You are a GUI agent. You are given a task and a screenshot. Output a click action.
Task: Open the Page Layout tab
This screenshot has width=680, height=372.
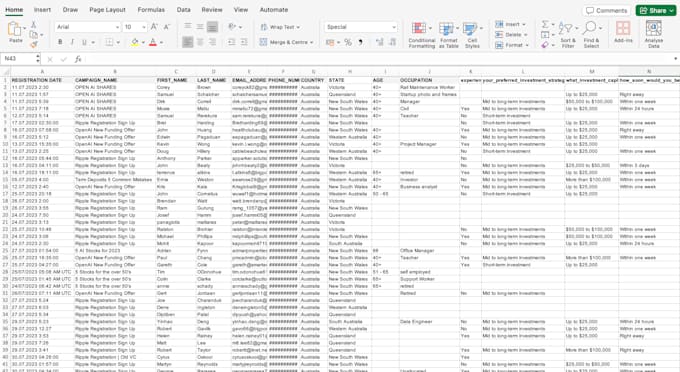107,10
